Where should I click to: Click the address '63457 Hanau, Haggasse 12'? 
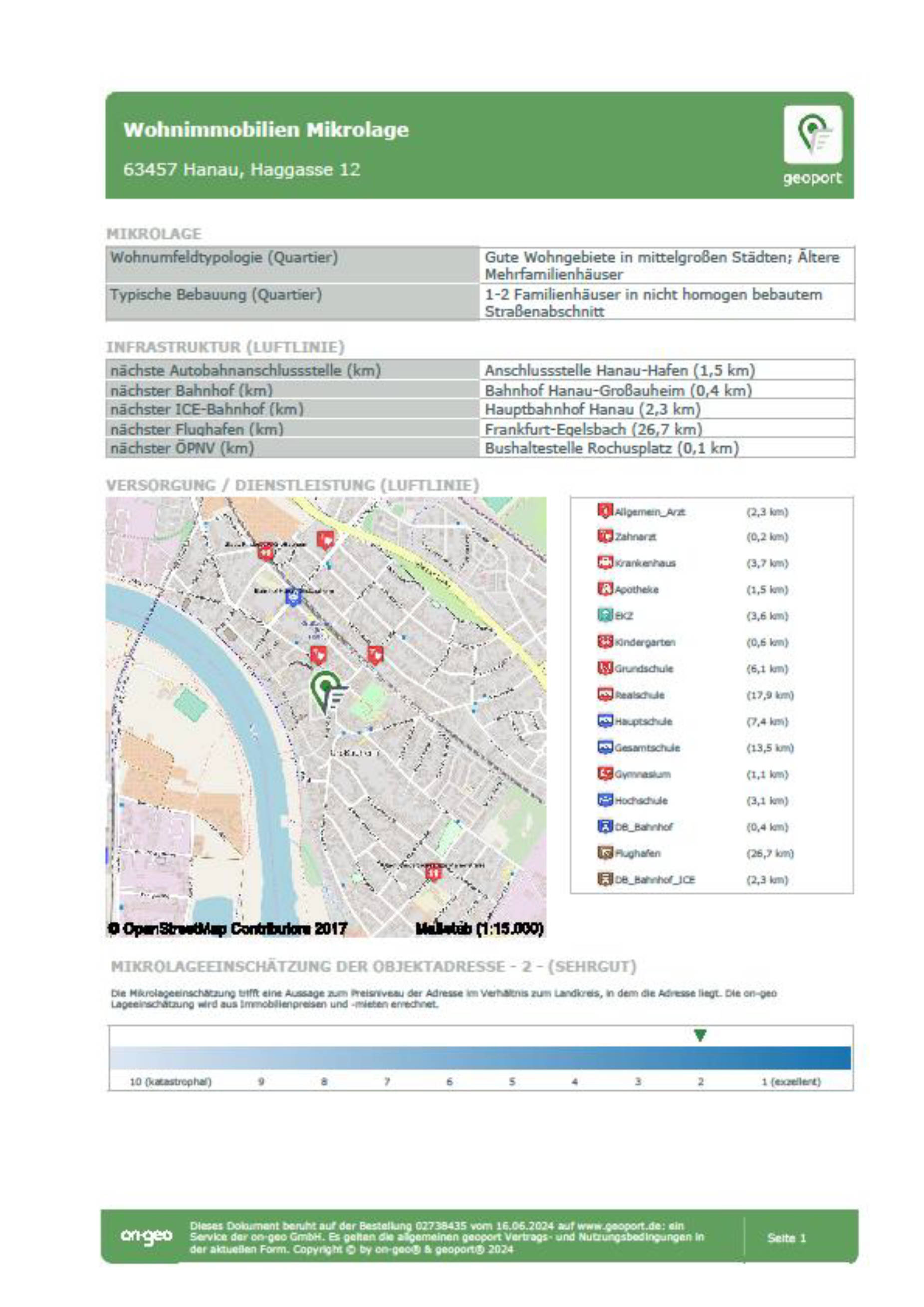point(242,170)
